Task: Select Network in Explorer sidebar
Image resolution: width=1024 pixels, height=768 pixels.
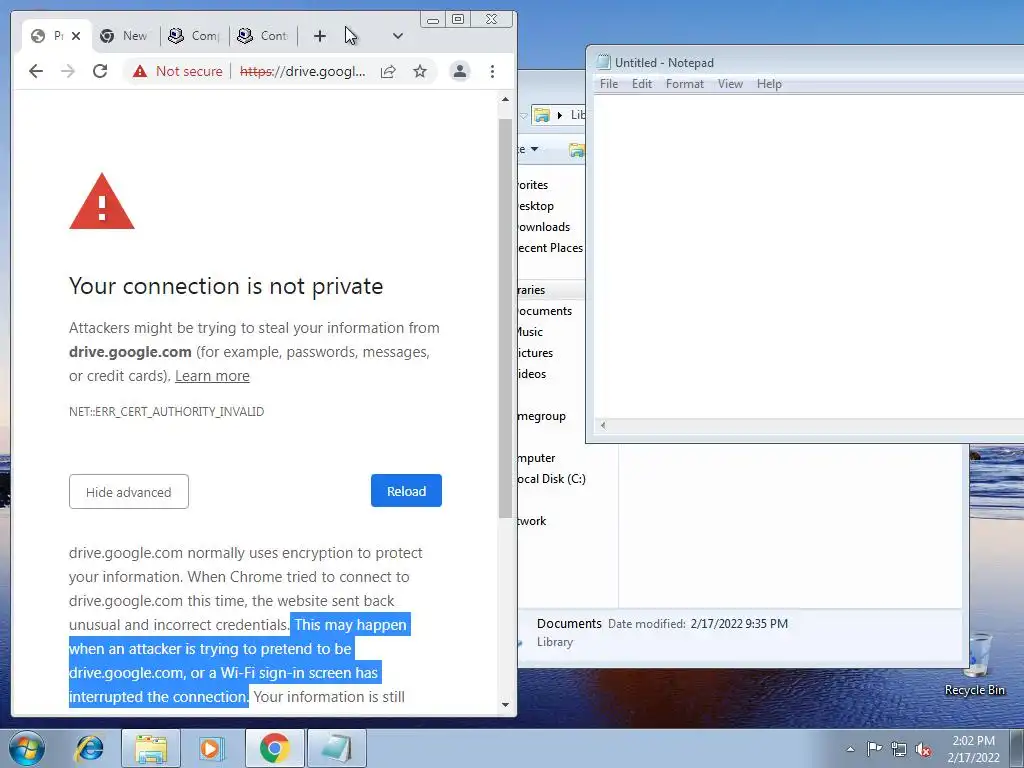Action: coord(532,520)
